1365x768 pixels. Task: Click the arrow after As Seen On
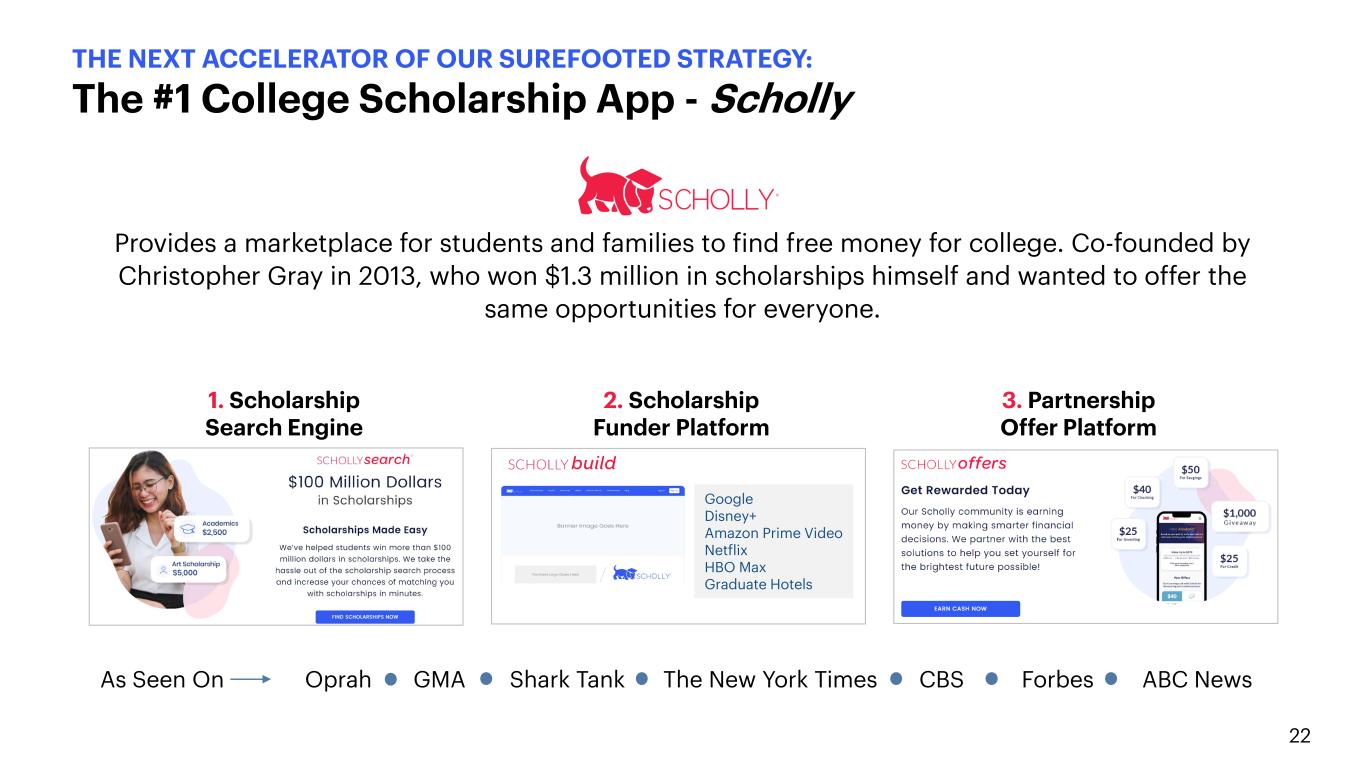[250, 680]
